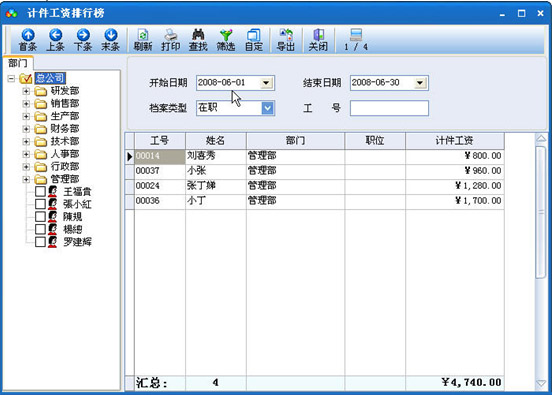
Task: Tick the checkbox for 罗建辉
Action: (x=40, y=242)
